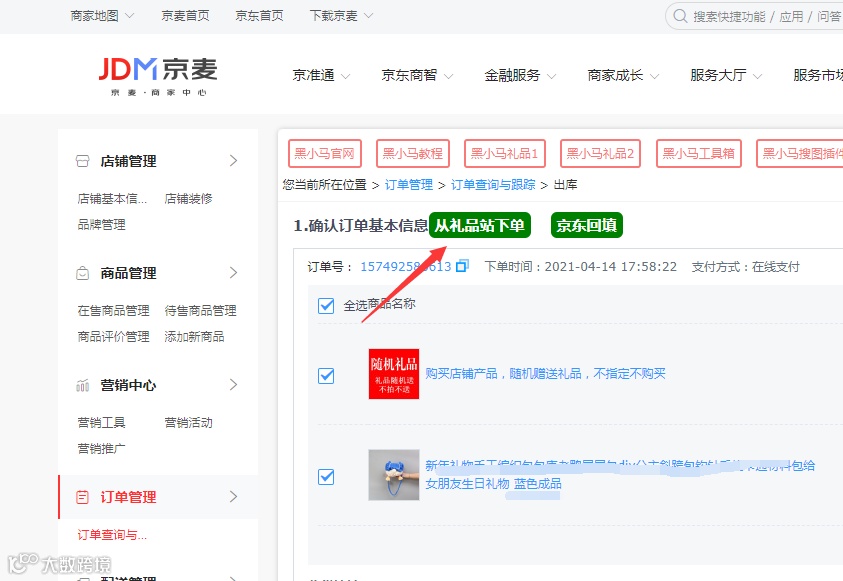Expand 订单管理 section chevron
This screenshot has height=581, width=843.
[233, 497]
